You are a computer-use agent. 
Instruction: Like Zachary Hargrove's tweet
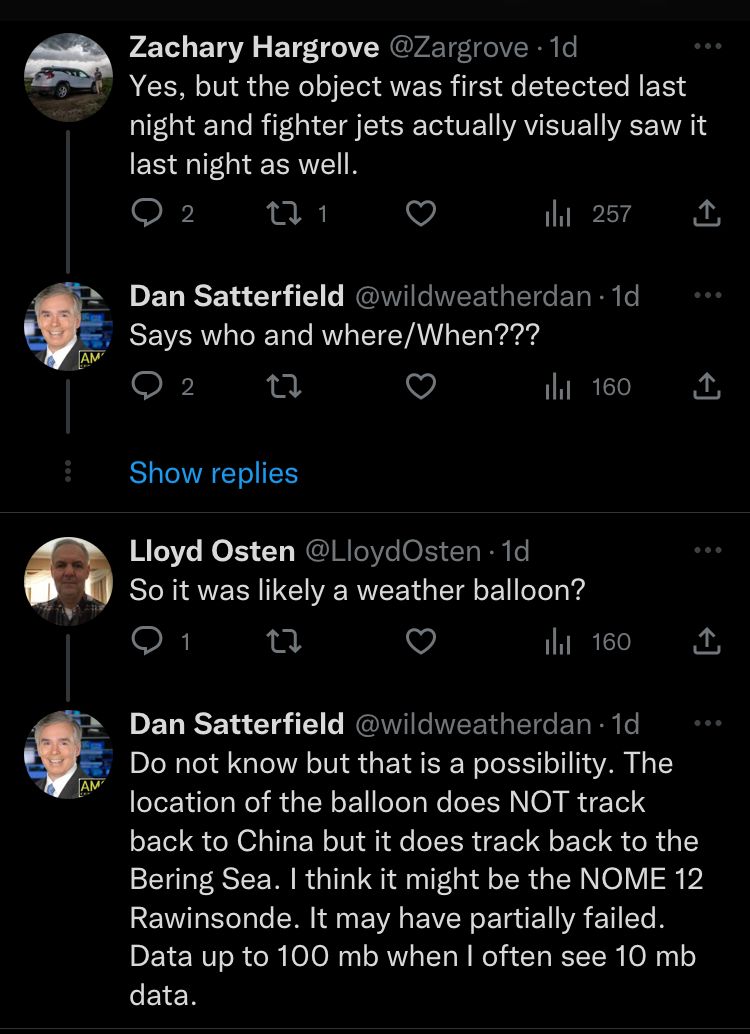coord(422,213)
